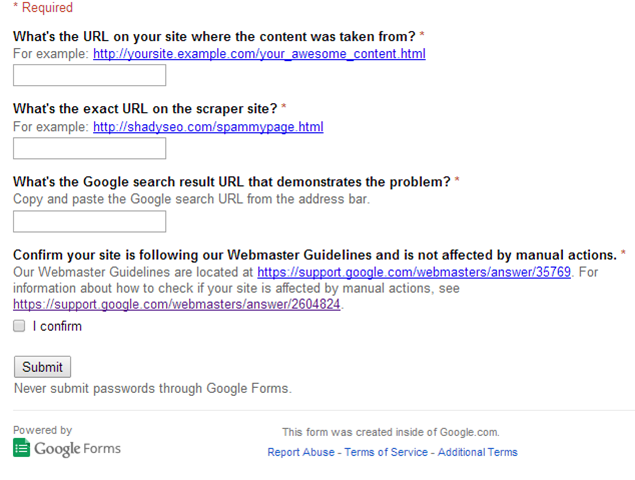This screenshot has height=480, width=635.
Task: Click the "content was taken from" question label
Action: [x=213, y=36]
